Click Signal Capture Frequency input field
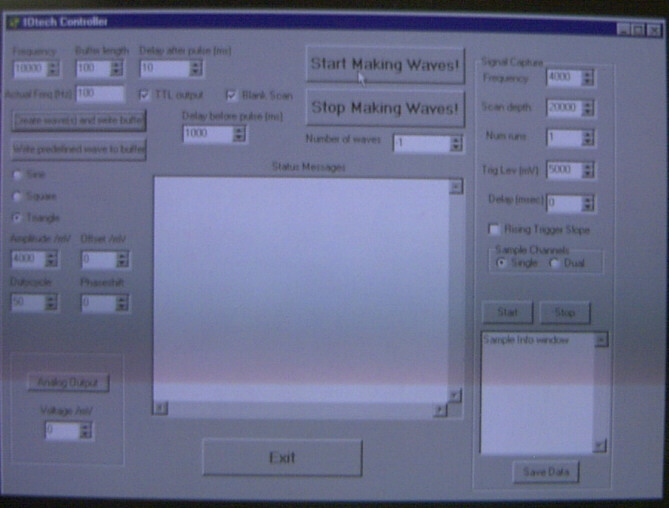 [x=564, y=77]
